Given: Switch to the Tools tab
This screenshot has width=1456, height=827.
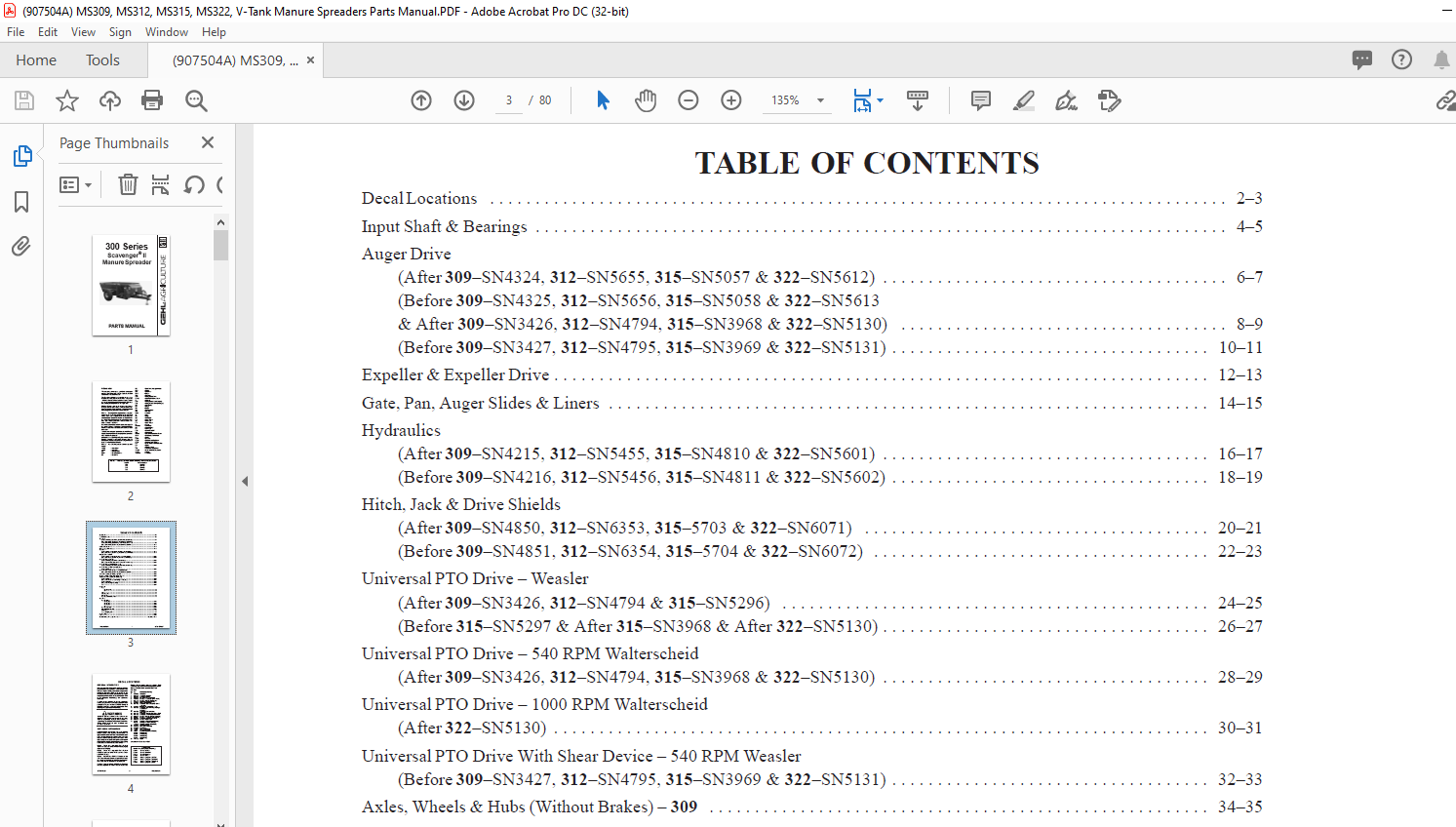Looking at the screenshot, I should point(102,60).
